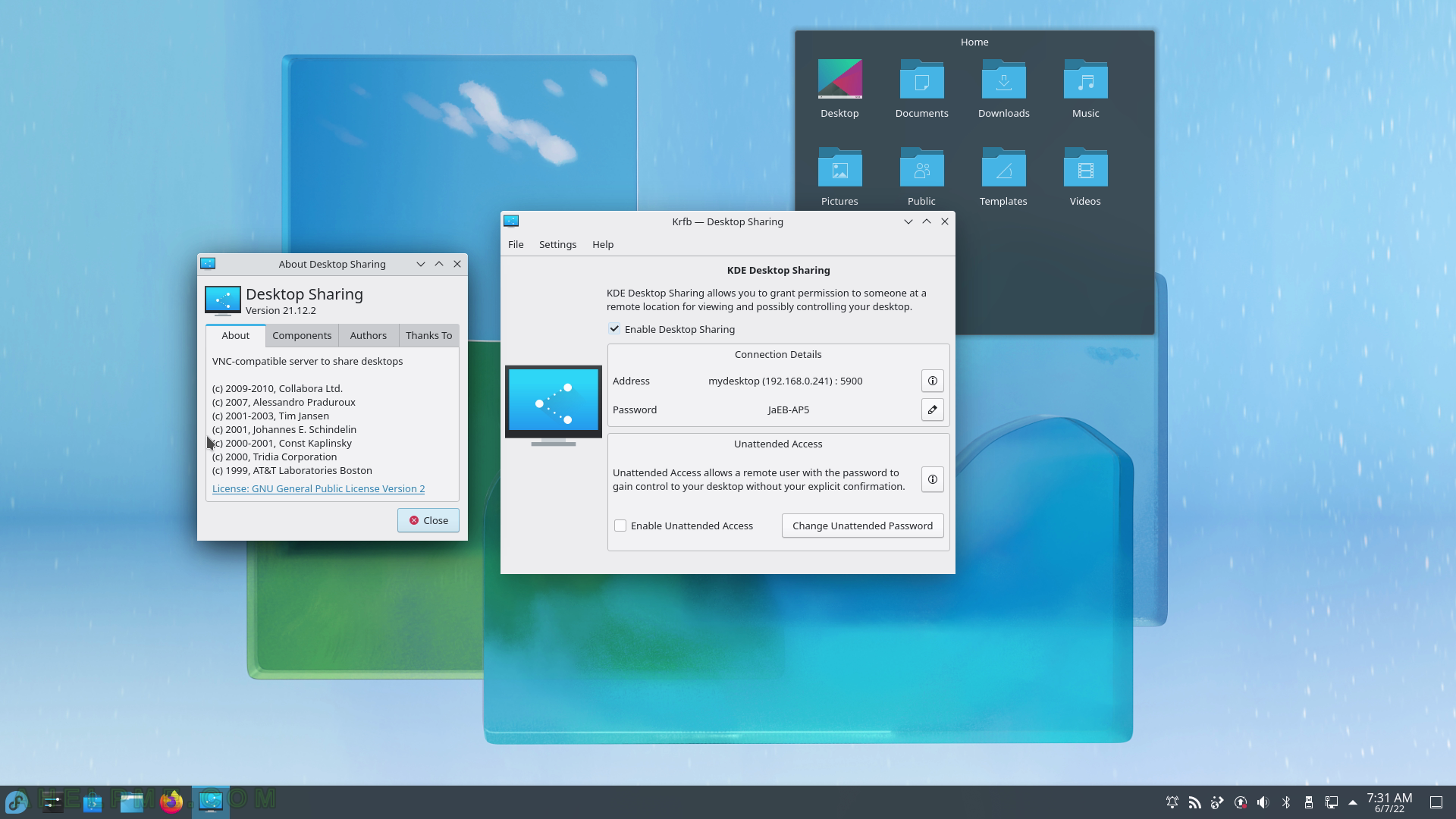Click the Desktop Sharing logo in About dialog
The image size is (1456, 819).
(x=223, y=300)
